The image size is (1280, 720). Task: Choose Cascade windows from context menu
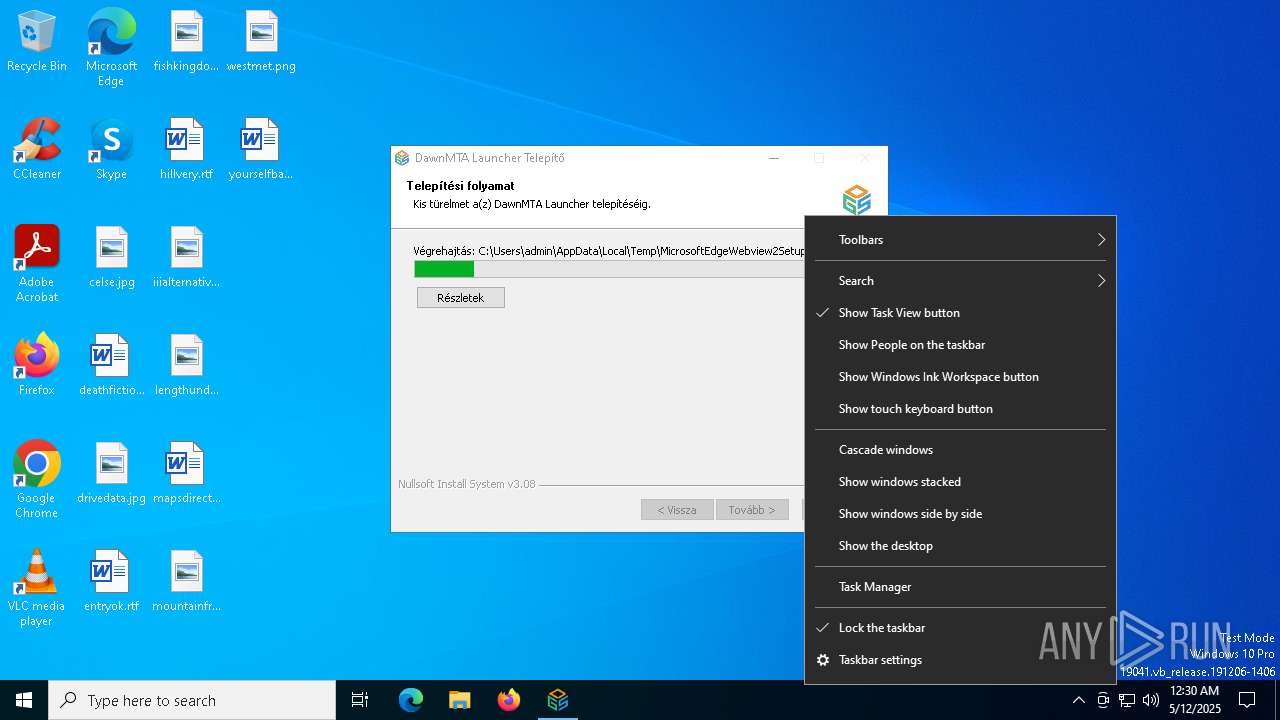(960, 450)
